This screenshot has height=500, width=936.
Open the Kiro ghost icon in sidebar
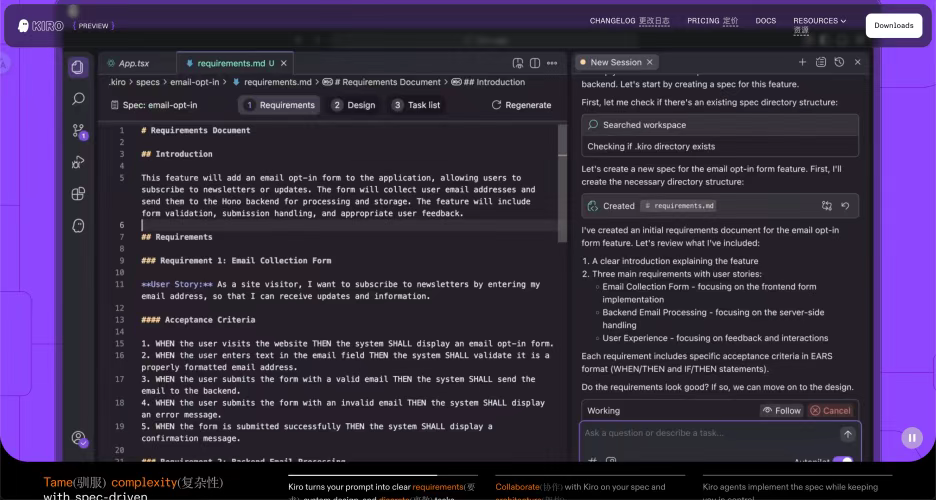pos(78,226)
